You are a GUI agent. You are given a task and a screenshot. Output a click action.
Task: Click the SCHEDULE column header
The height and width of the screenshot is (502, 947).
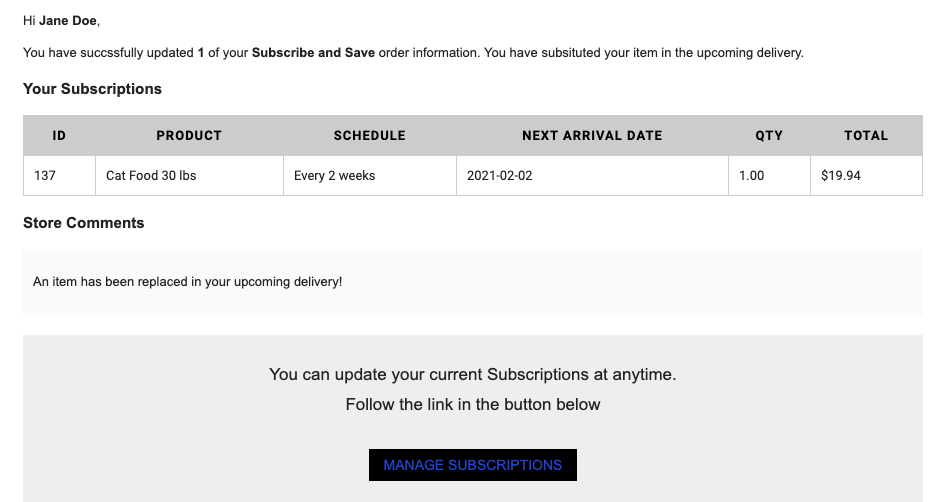point(370,135)
